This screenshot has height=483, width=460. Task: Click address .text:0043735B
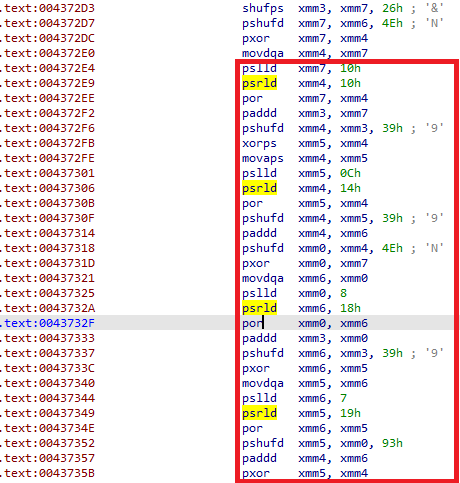(x=47, y=473)
